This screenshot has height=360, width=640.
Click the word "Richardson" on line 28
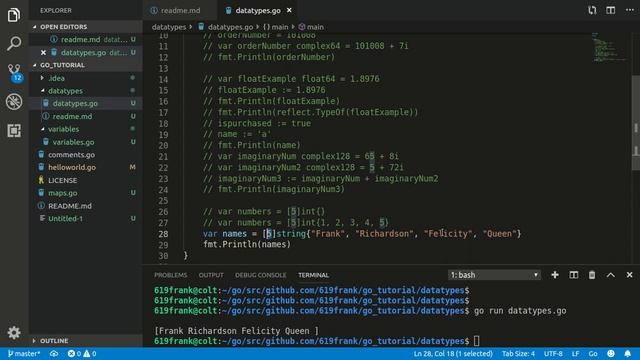tap(384, 234)
